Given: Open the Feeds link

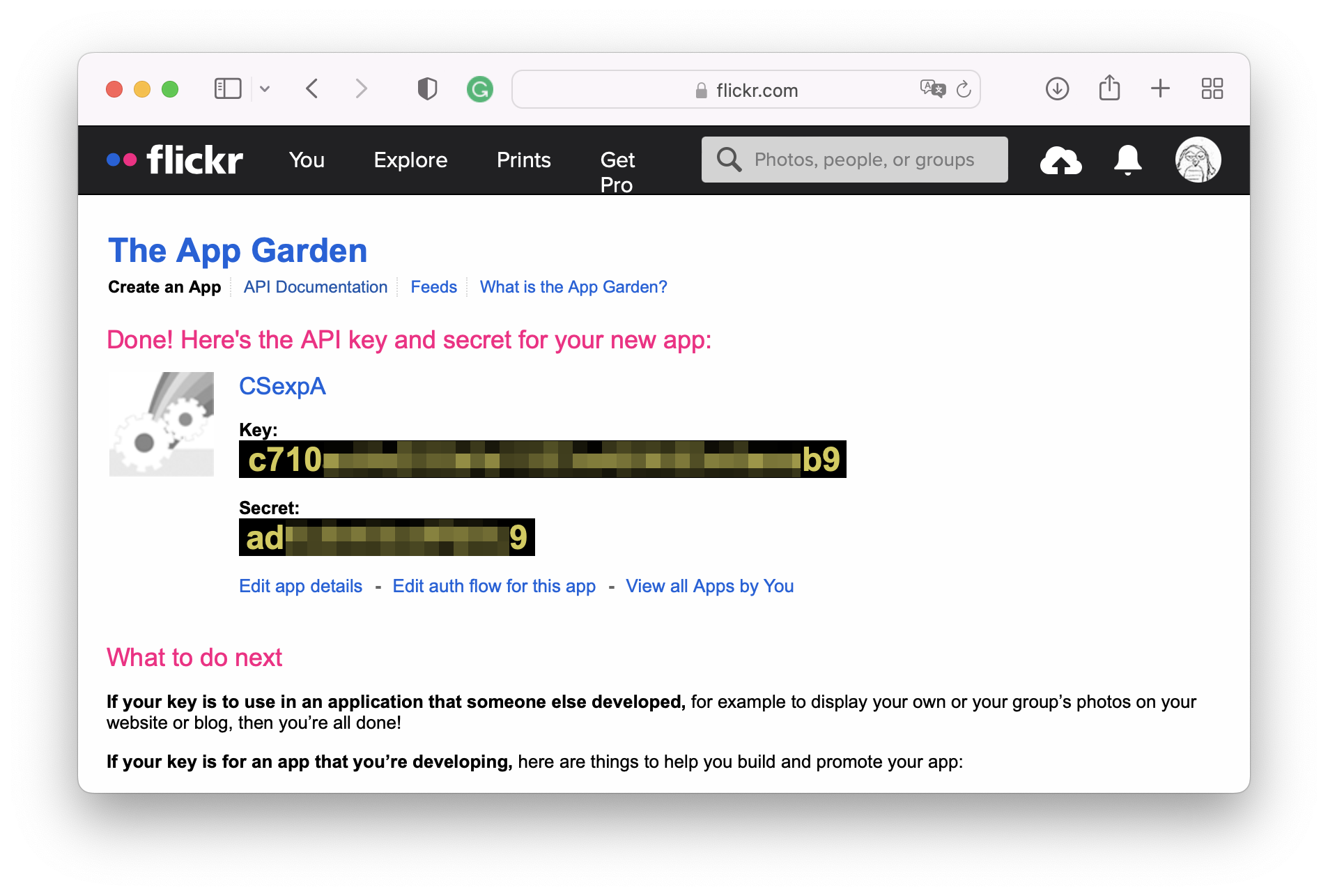Looking at the screenshot, I should (433, 287).
